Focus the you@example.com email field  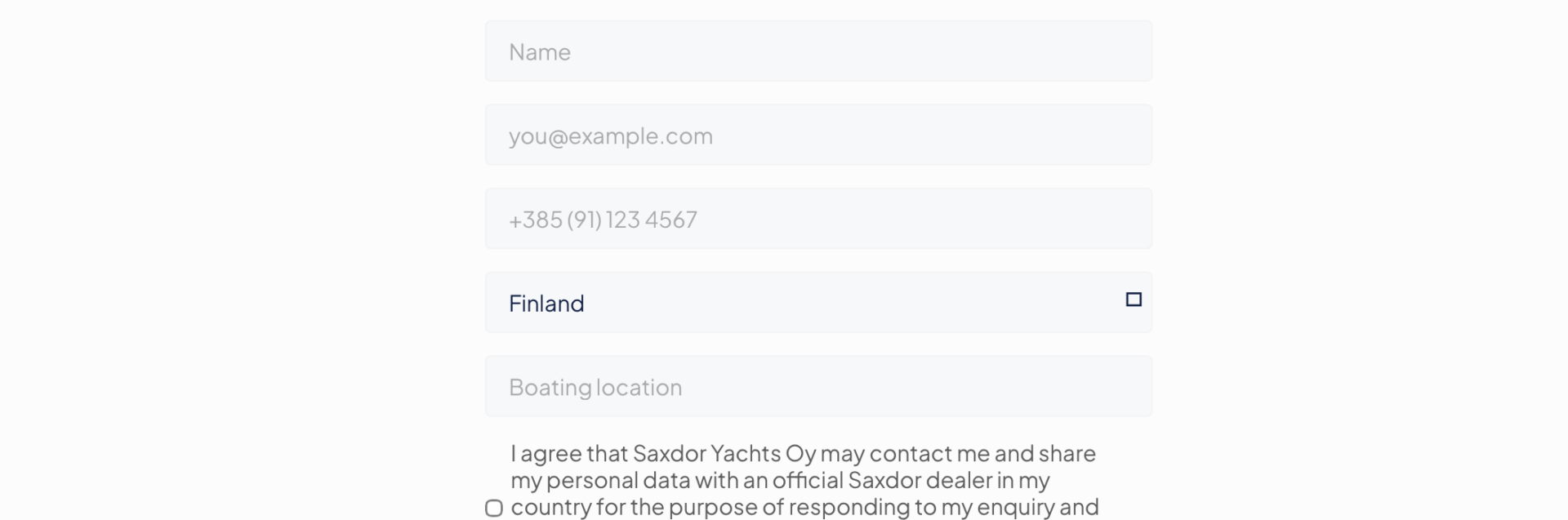click(818, 136)
